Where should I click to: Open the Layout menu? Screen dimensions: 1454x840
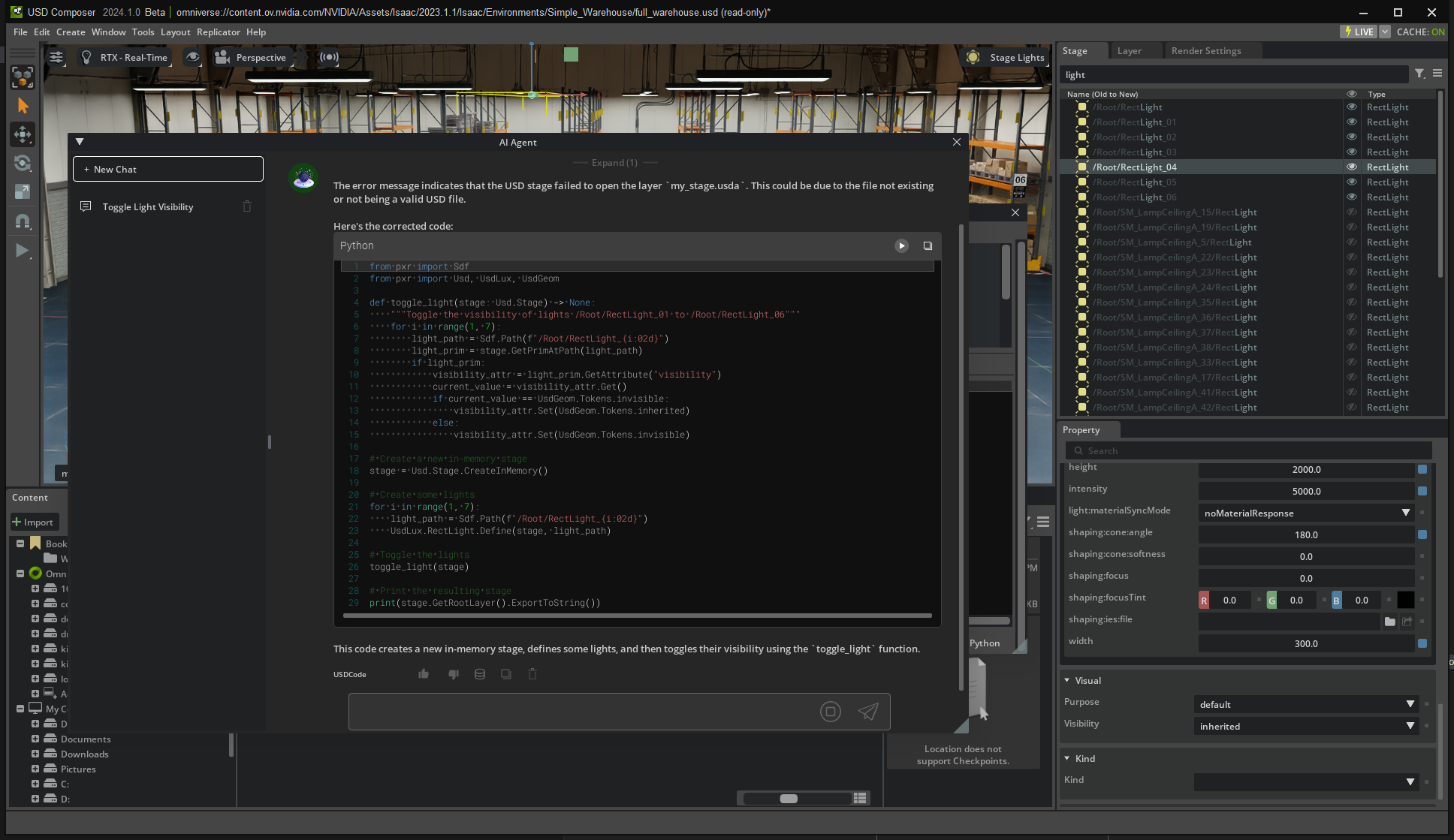pos(176,32)
